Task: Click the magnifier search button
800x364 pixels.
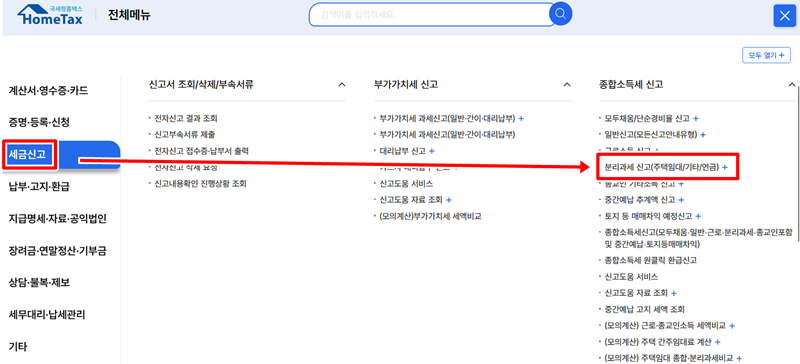Action: point(560,14)
